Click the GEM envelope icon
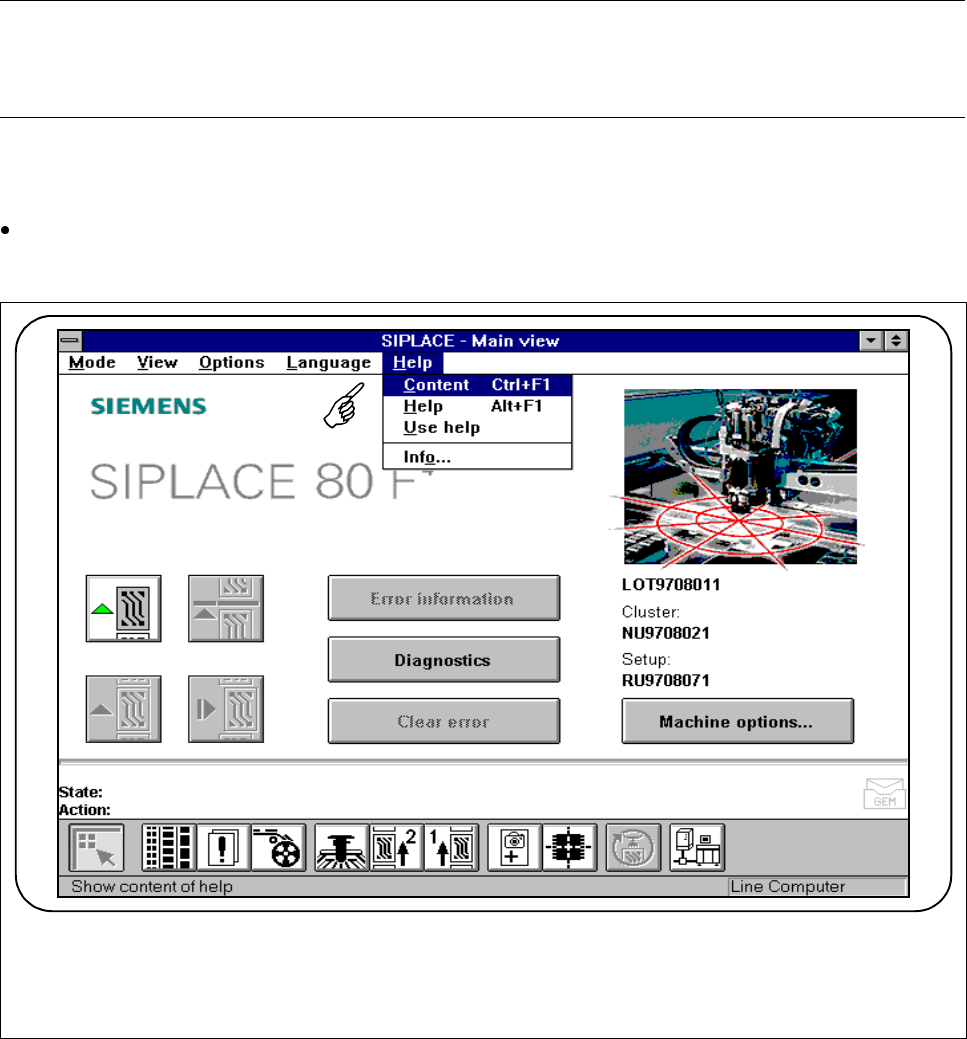Viewport: 967px width, 1039px height. [x=884, y=794]
